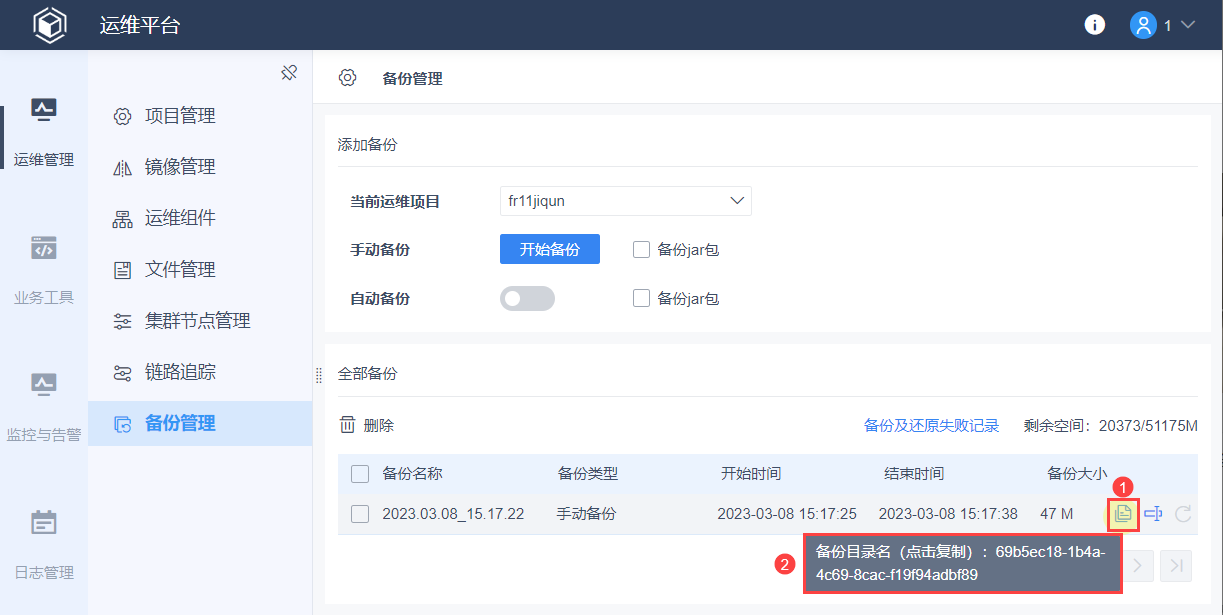1223x615 pixels.
Task: Click the 备份名称 column header
Action: (x=412, y=473)
